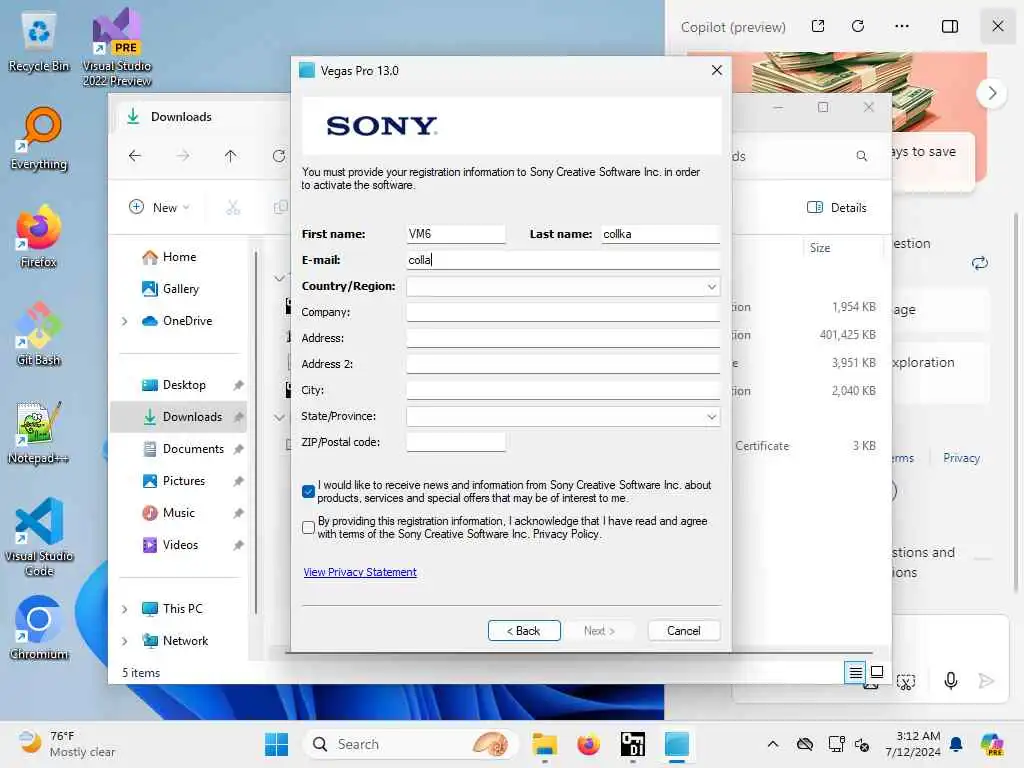Uncheck receive news and information checkbox
Image resolution: width=1024 pixels, height=768 pixels.
click(308, 491)
